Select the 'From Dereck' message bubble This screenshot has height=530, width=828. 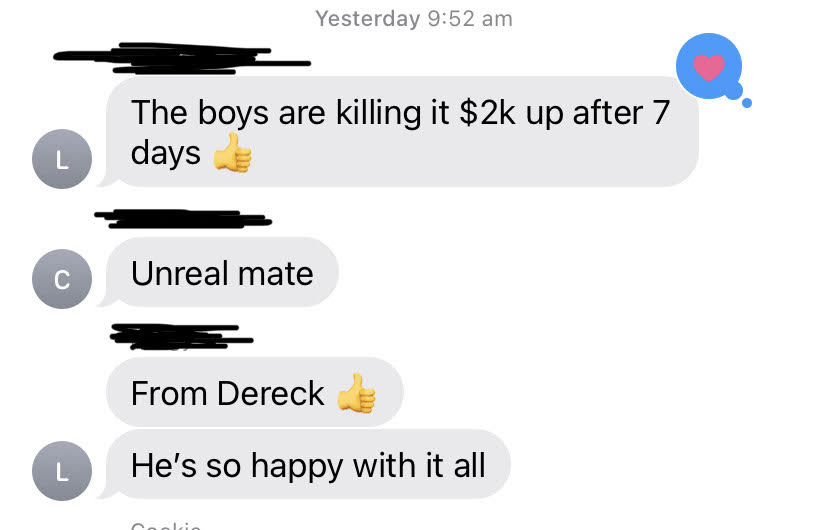[255, 392]
